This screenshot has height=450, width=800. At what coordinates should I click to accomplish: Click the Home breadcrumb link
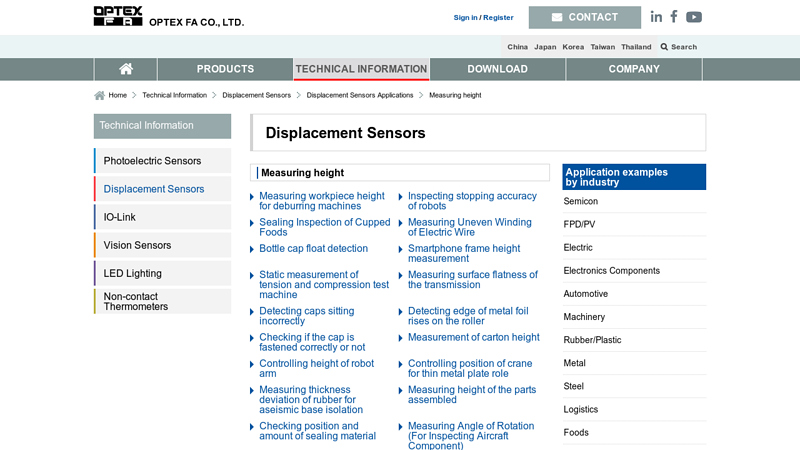point(117,95)
